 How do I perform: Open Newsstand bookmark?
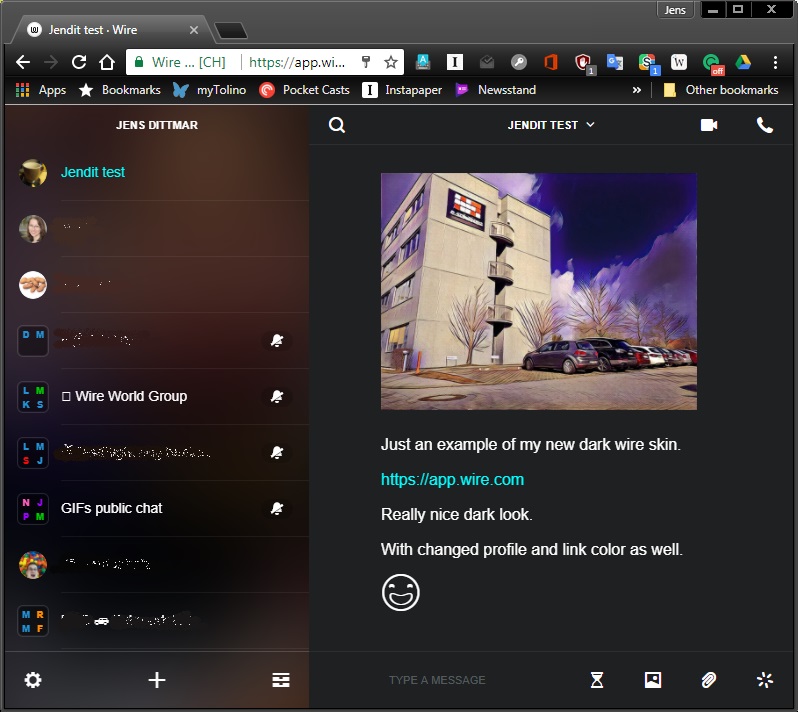click(496, 90)
